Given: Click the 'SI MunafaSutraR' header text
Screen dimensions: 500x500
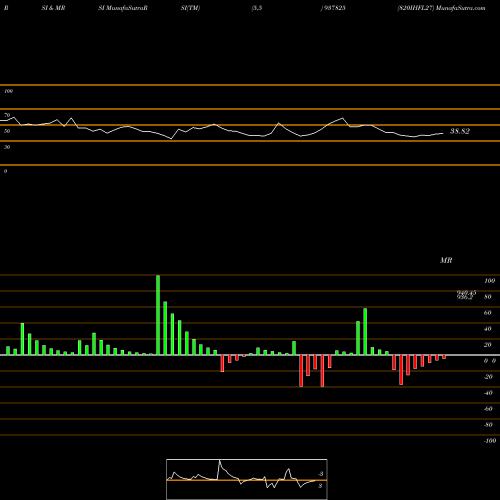Looking at the screenshot, I should (123, 8).
